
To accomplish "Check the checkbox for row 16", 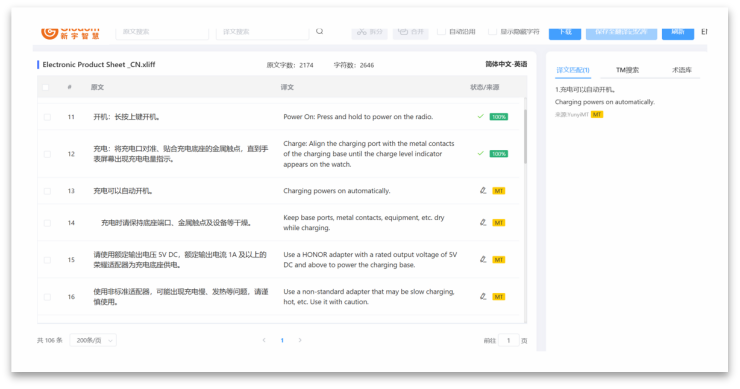I will [47, 297].
